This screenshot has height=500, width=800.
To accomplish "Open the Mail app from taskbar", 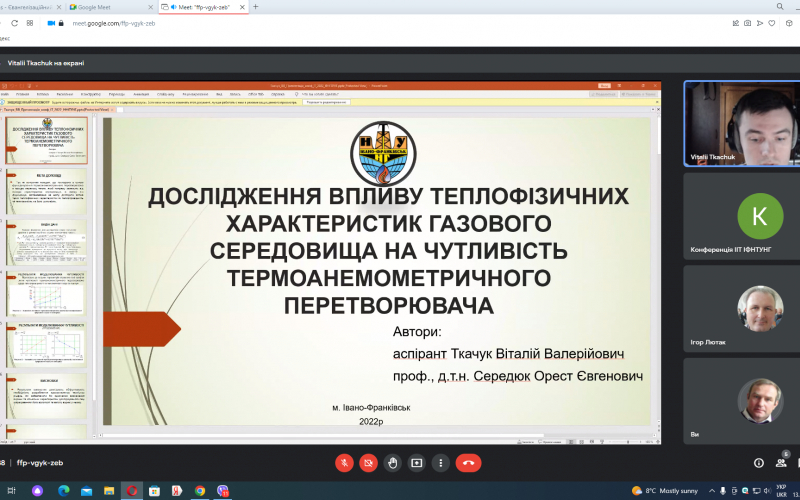I will pyautogui.click(x=86, y=491).
